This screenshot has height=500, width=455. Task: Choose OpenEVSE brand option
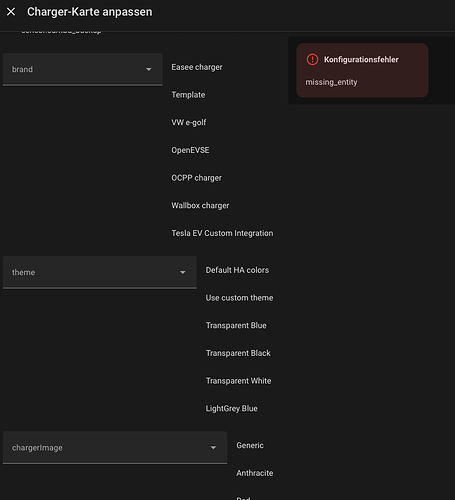[x=190, y=150]
